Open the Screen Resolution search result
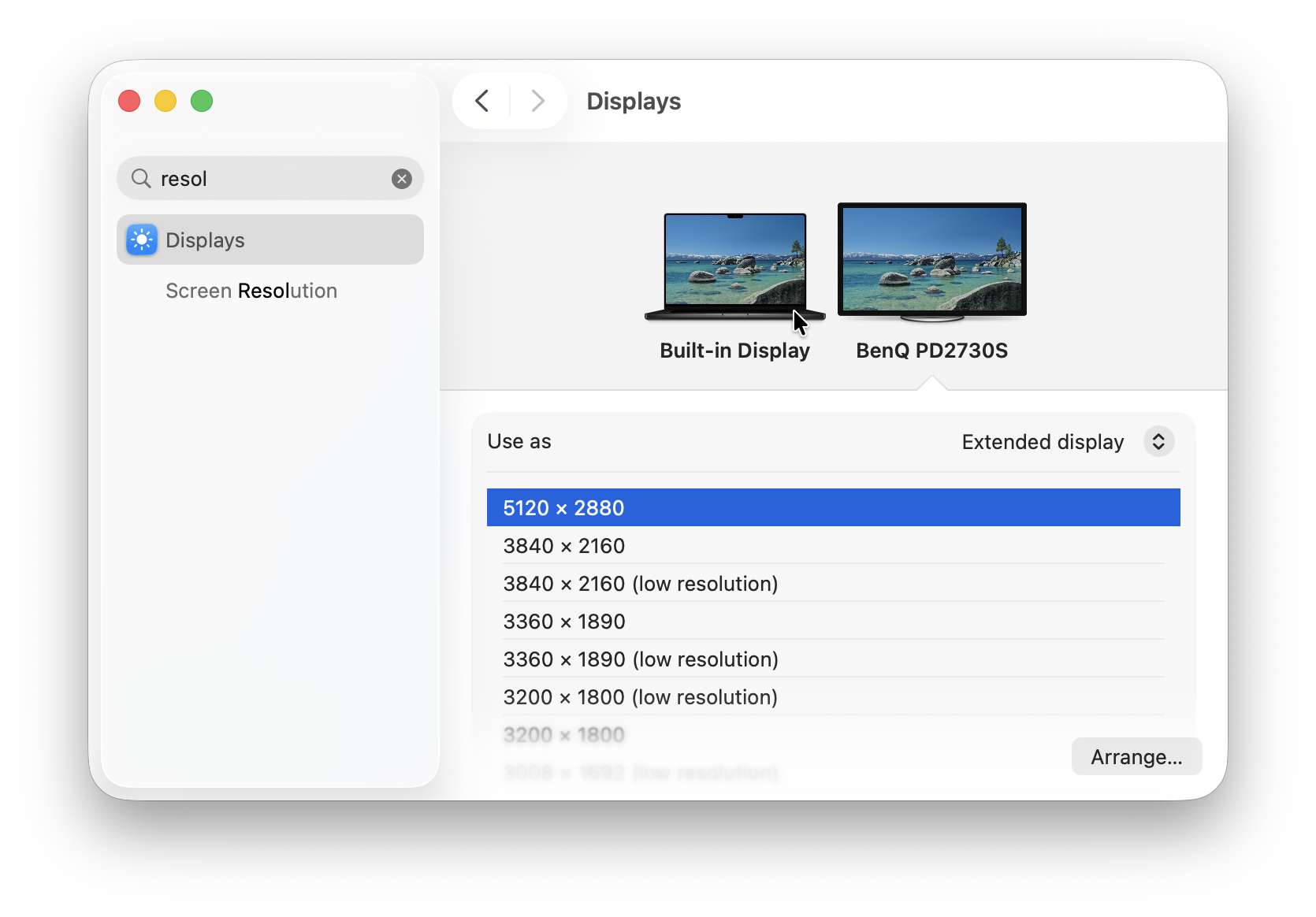This screenshot has width=1316, height=917. click(251, 291)
